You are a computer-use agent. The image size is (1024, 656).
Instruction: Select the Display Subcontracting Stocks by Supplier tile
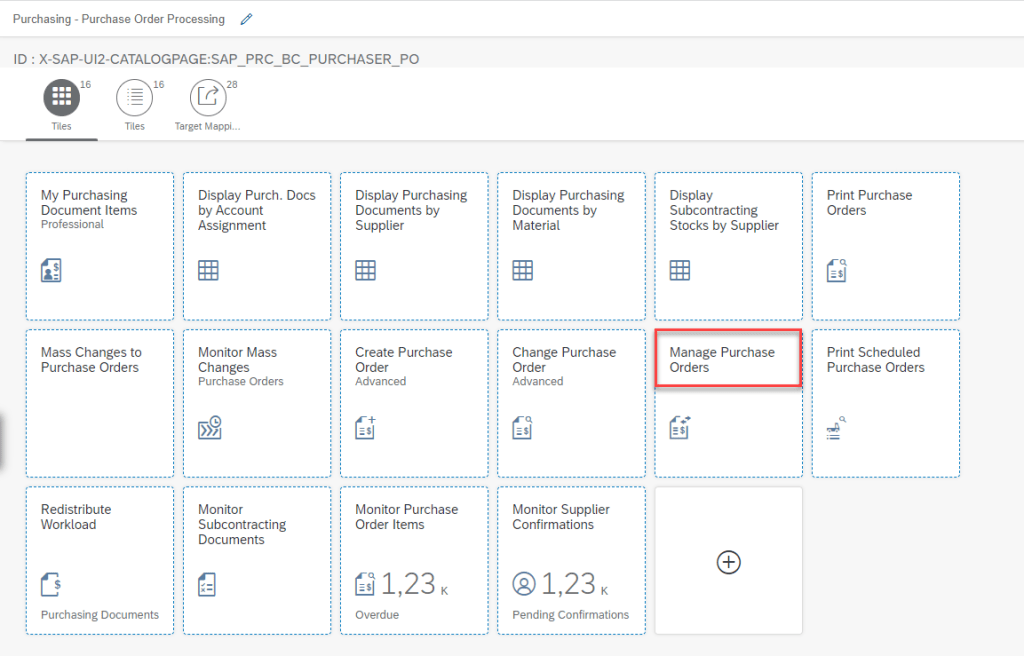tap(728, 245)
